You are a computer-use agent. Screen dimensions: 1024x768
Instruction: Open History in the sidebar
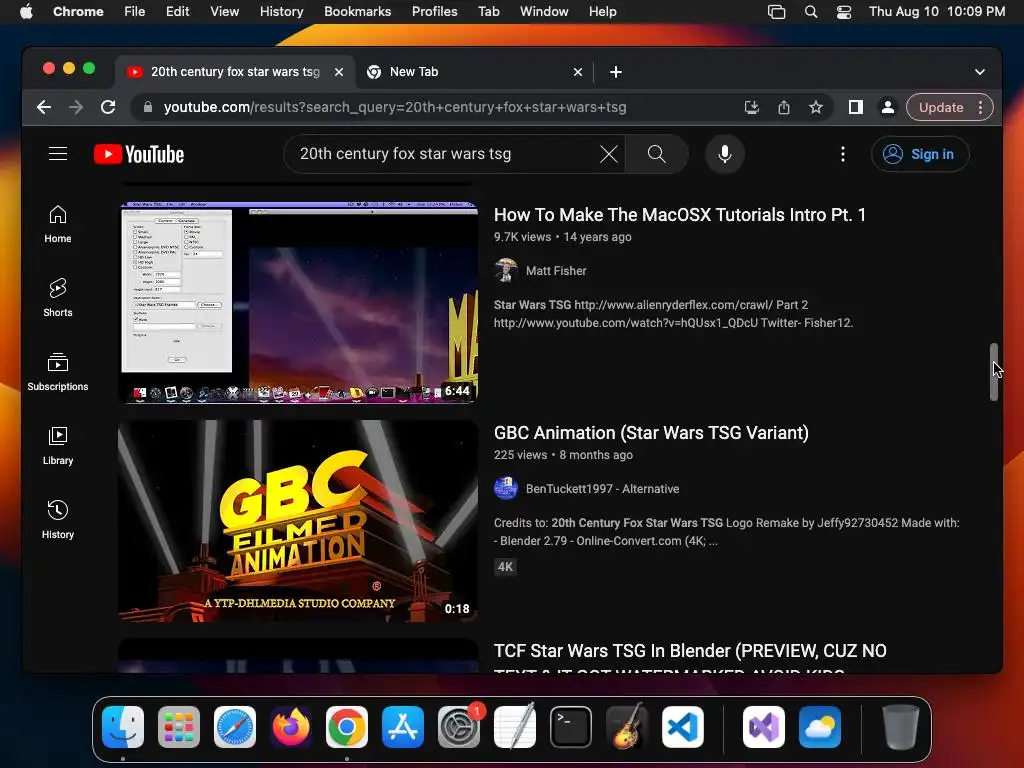click(x=57, y=520)
